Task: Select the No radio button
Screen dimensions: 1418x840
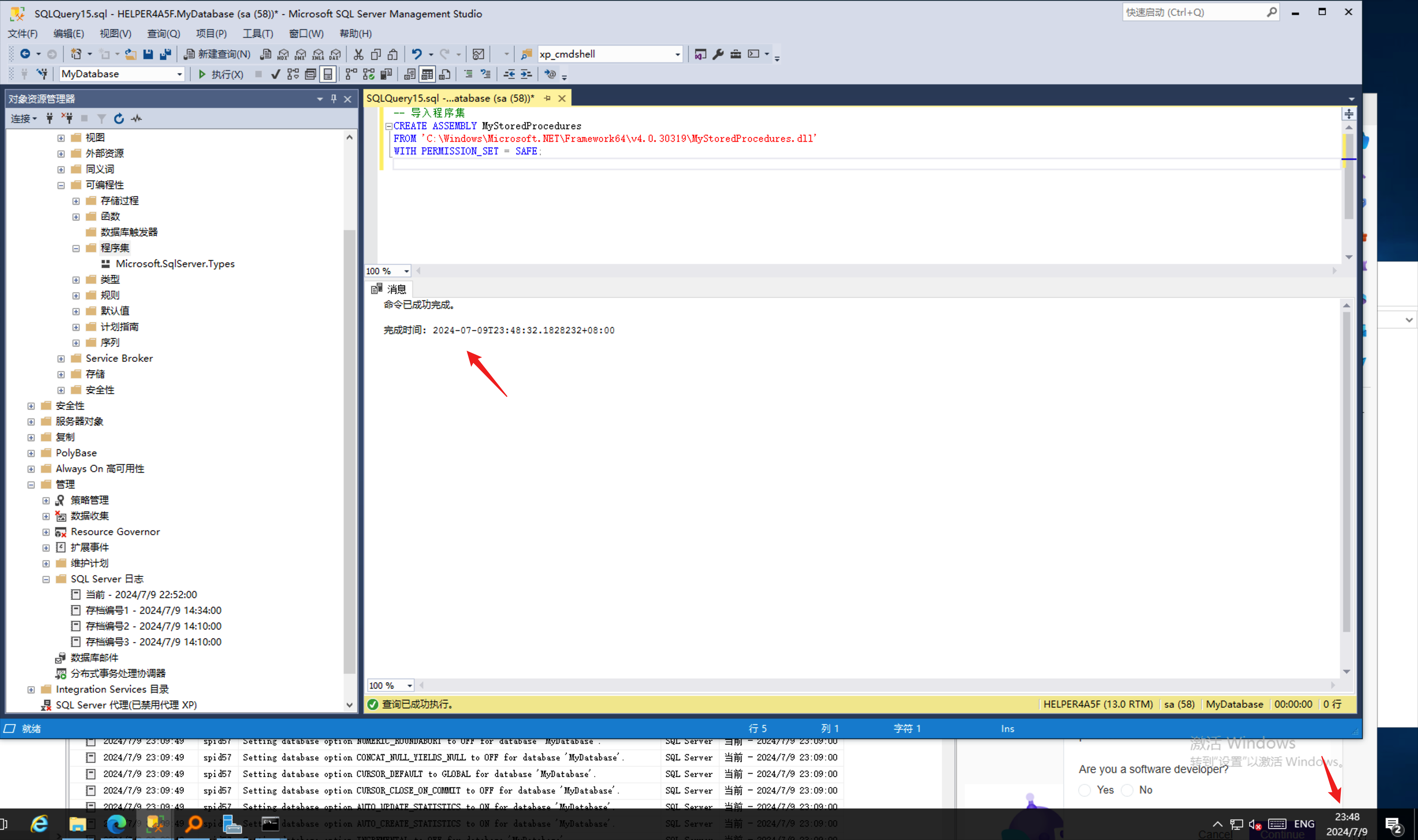Action: tap(1127, 790)
